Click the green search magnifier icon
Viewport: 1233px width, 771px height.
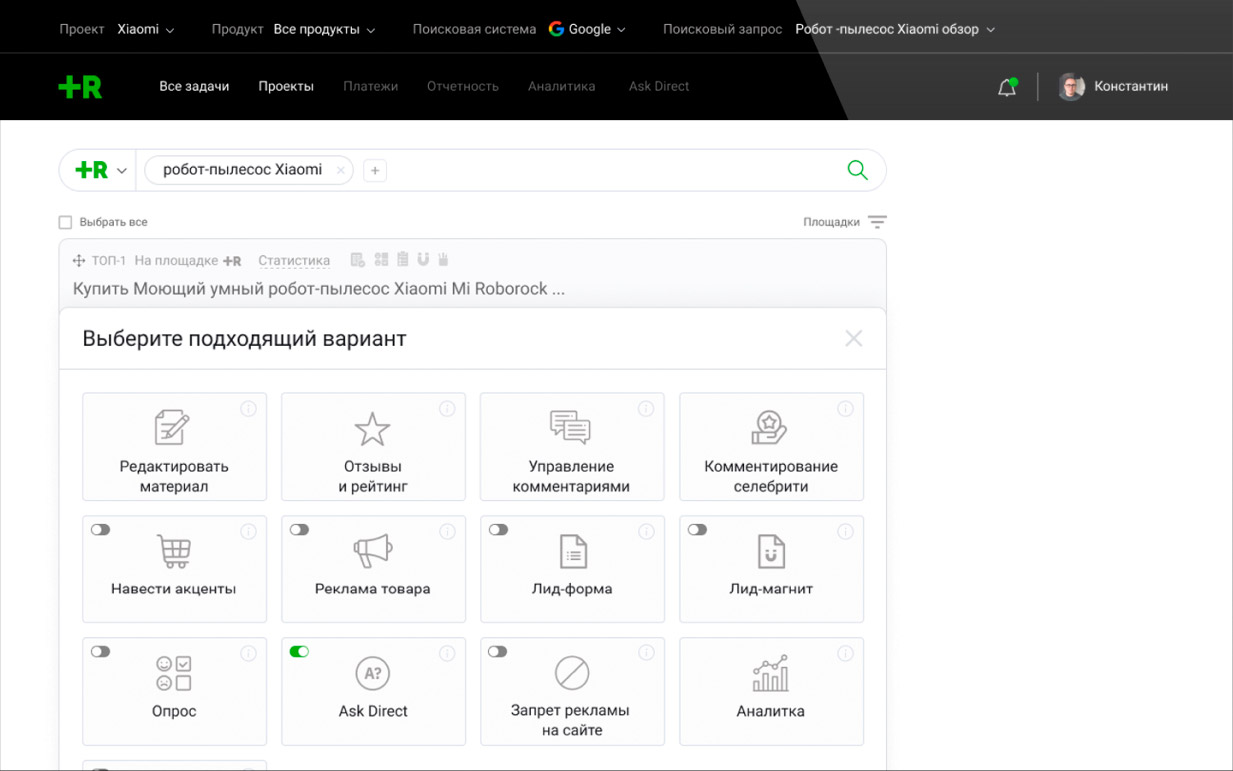(x=857, y=170)
